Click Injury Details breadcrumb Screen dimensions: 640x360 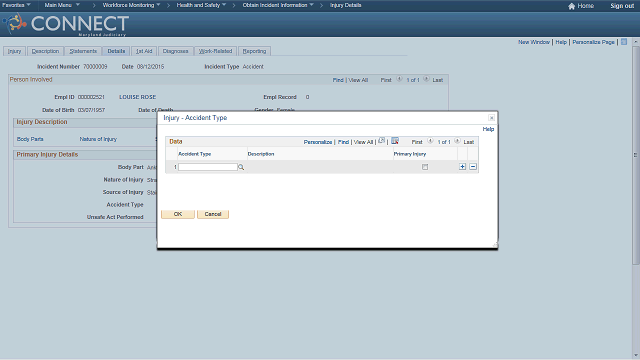(x=345, y=5)
